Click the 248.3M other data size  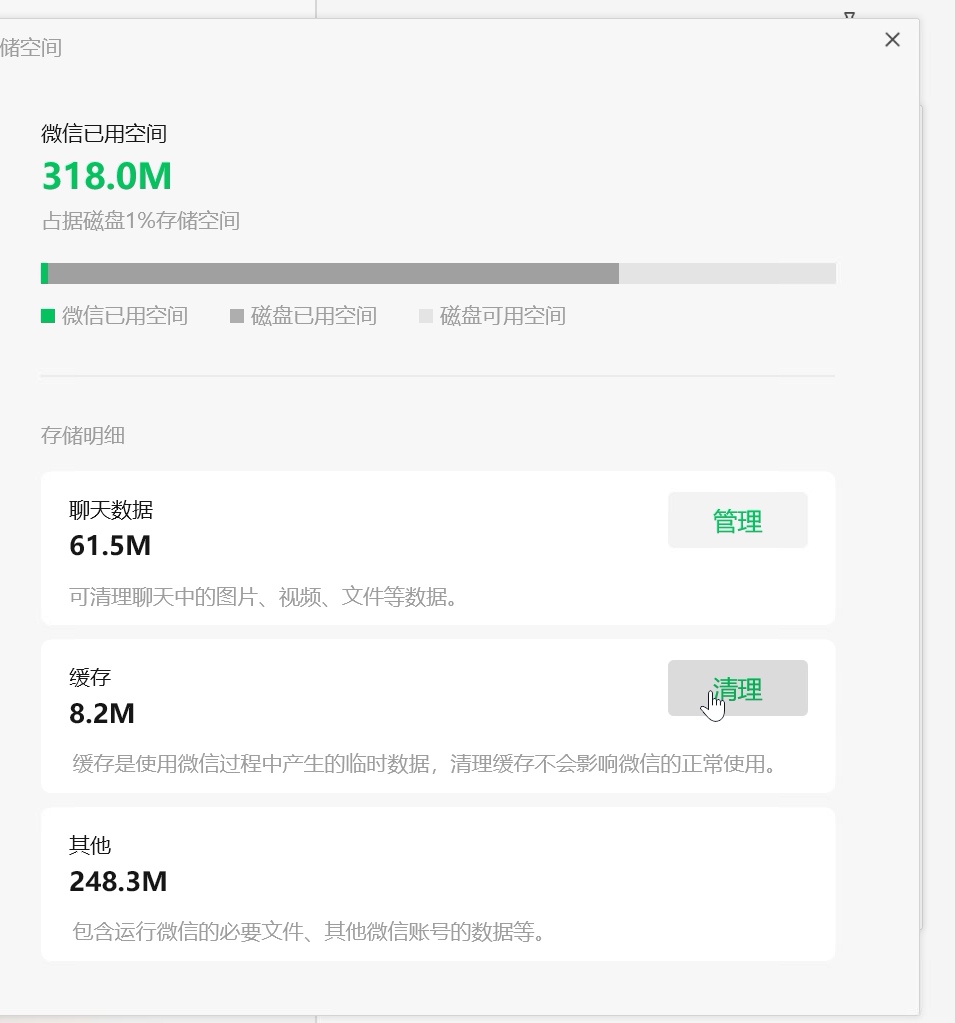tap(118, 881)
